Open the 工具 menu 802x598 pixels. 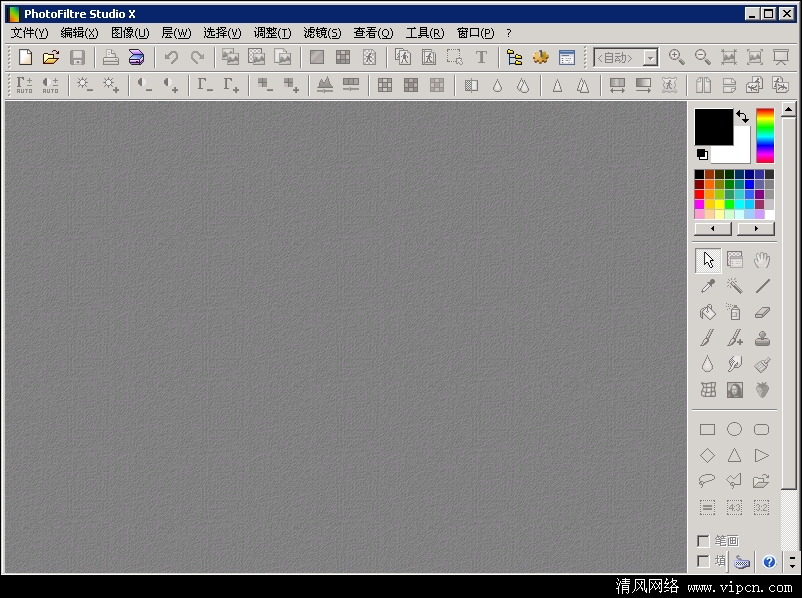pos(425,33)
